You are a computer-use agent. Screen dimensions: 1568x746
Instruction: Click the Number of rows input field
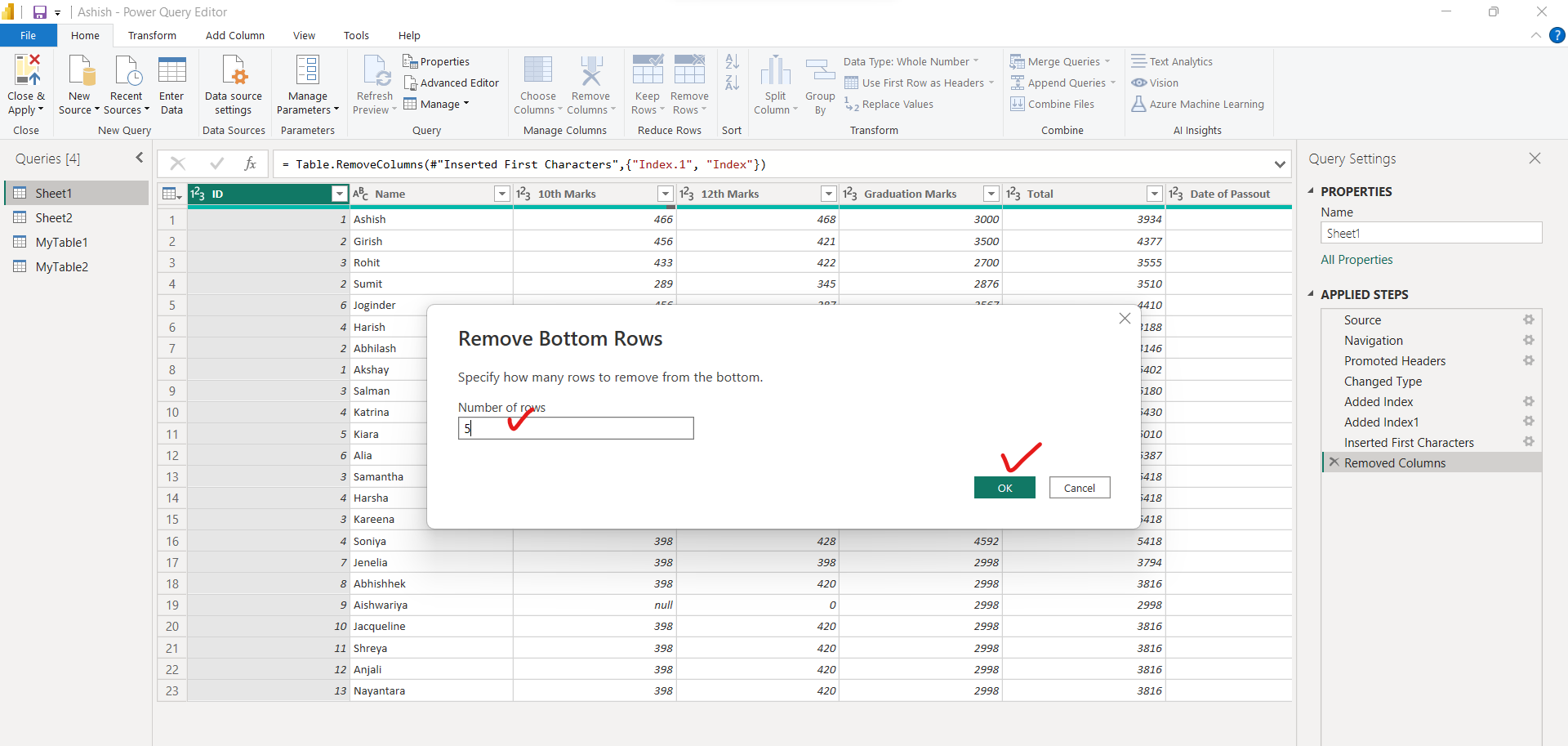tap(575, 428)
